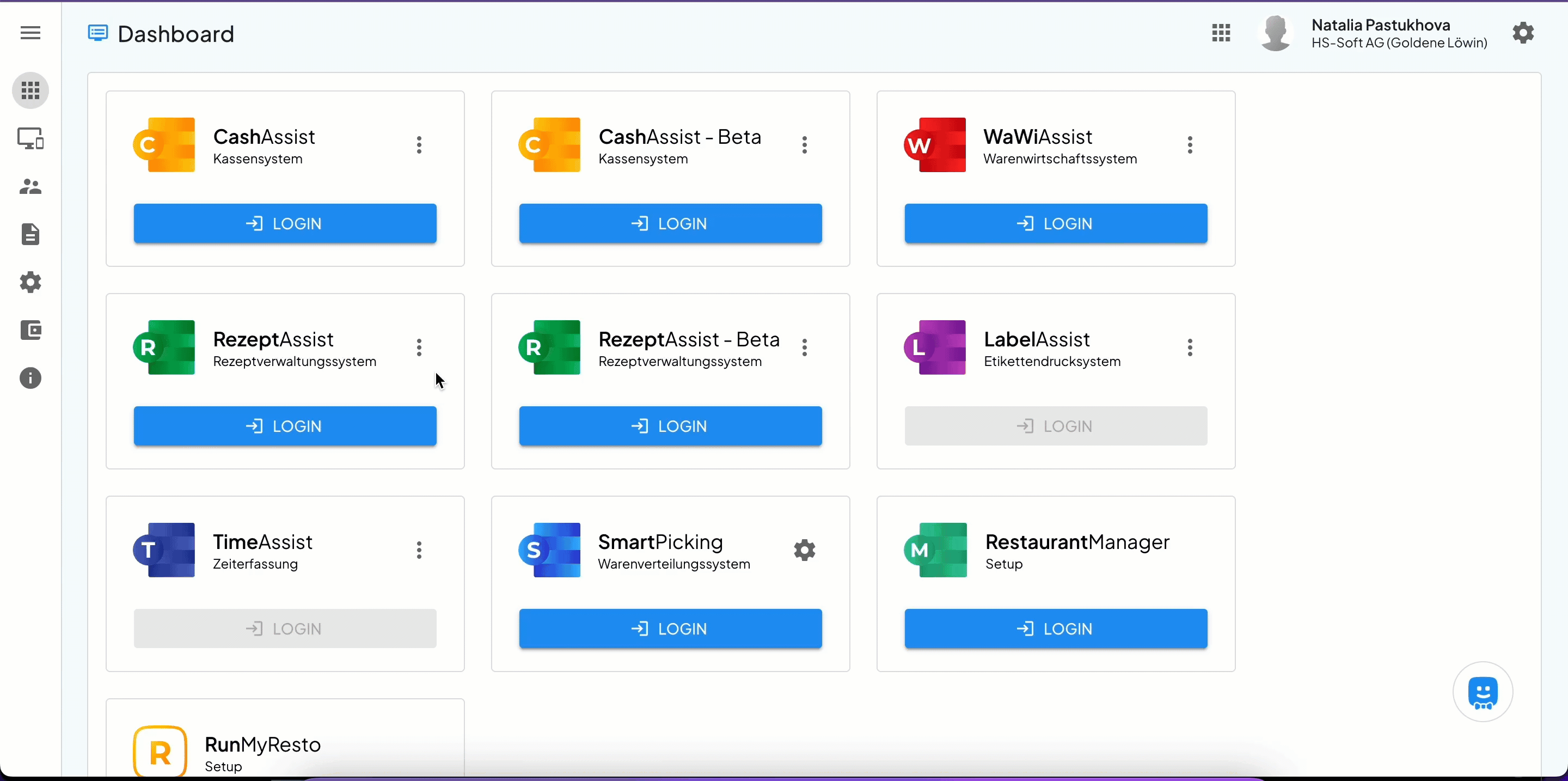Image resolution: width=1568 pixels, height=781 pixels.
Task: Click the RestaurantManager app logo
Action: pyautogui.click(x=935, y=550)
